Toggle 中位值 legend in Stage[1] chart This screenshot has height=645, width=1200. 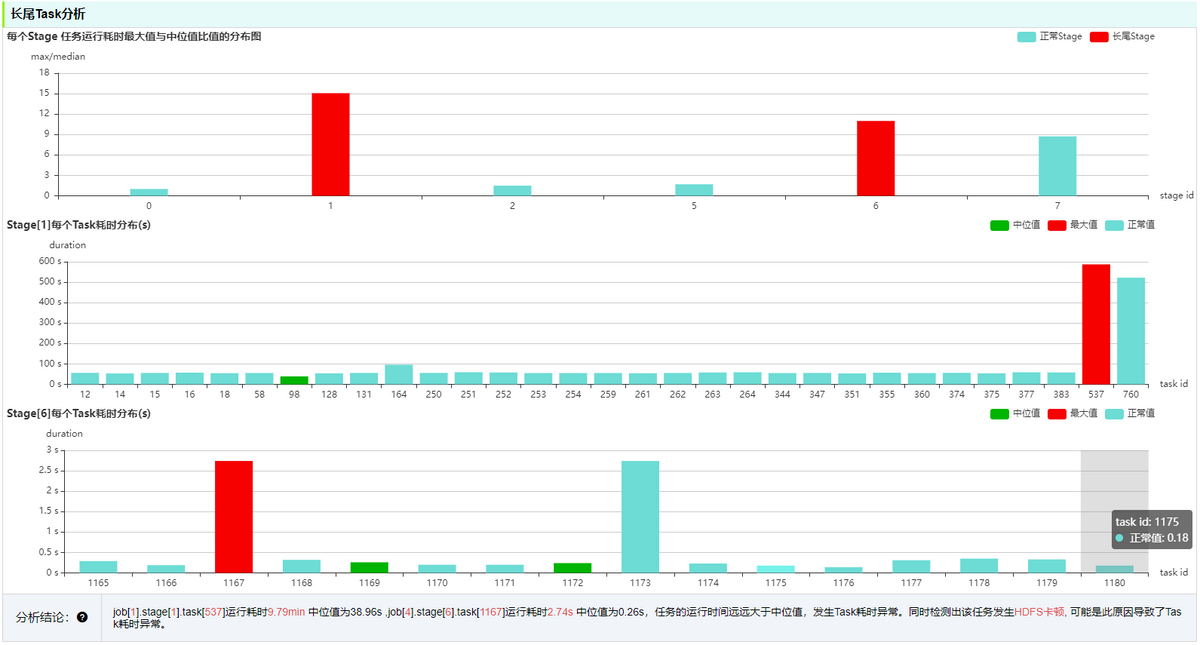pos(1014,225)
